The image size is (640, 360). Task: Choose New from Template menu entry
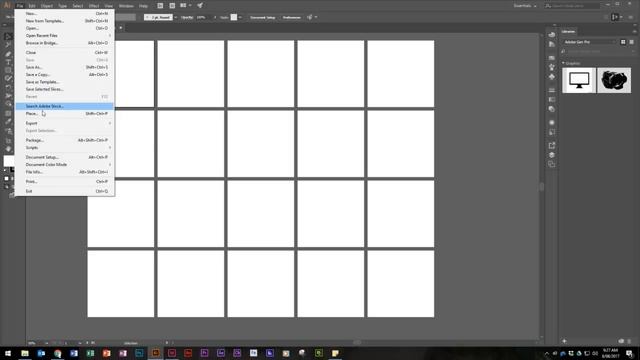coord(64,21)
